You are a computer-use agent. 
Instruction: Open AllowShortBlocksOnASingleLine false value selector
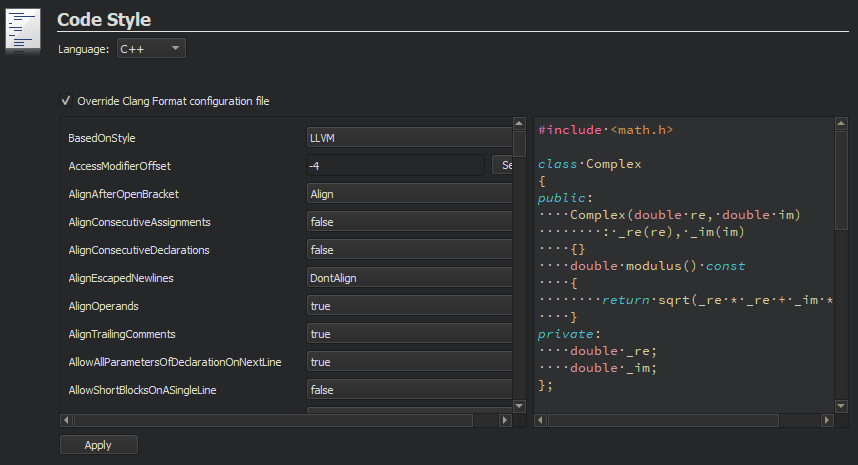click(x=409, y=390)
